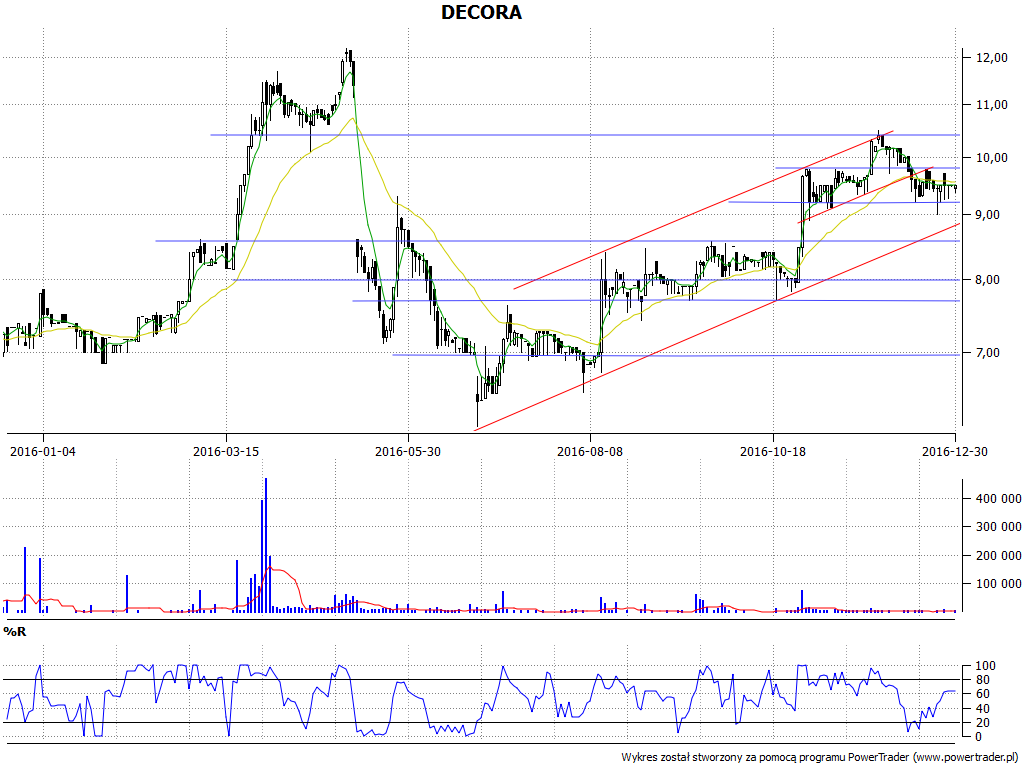Click the 2016-03-15 date label
The image size is (1024, 768).
[x=226, y=451]
